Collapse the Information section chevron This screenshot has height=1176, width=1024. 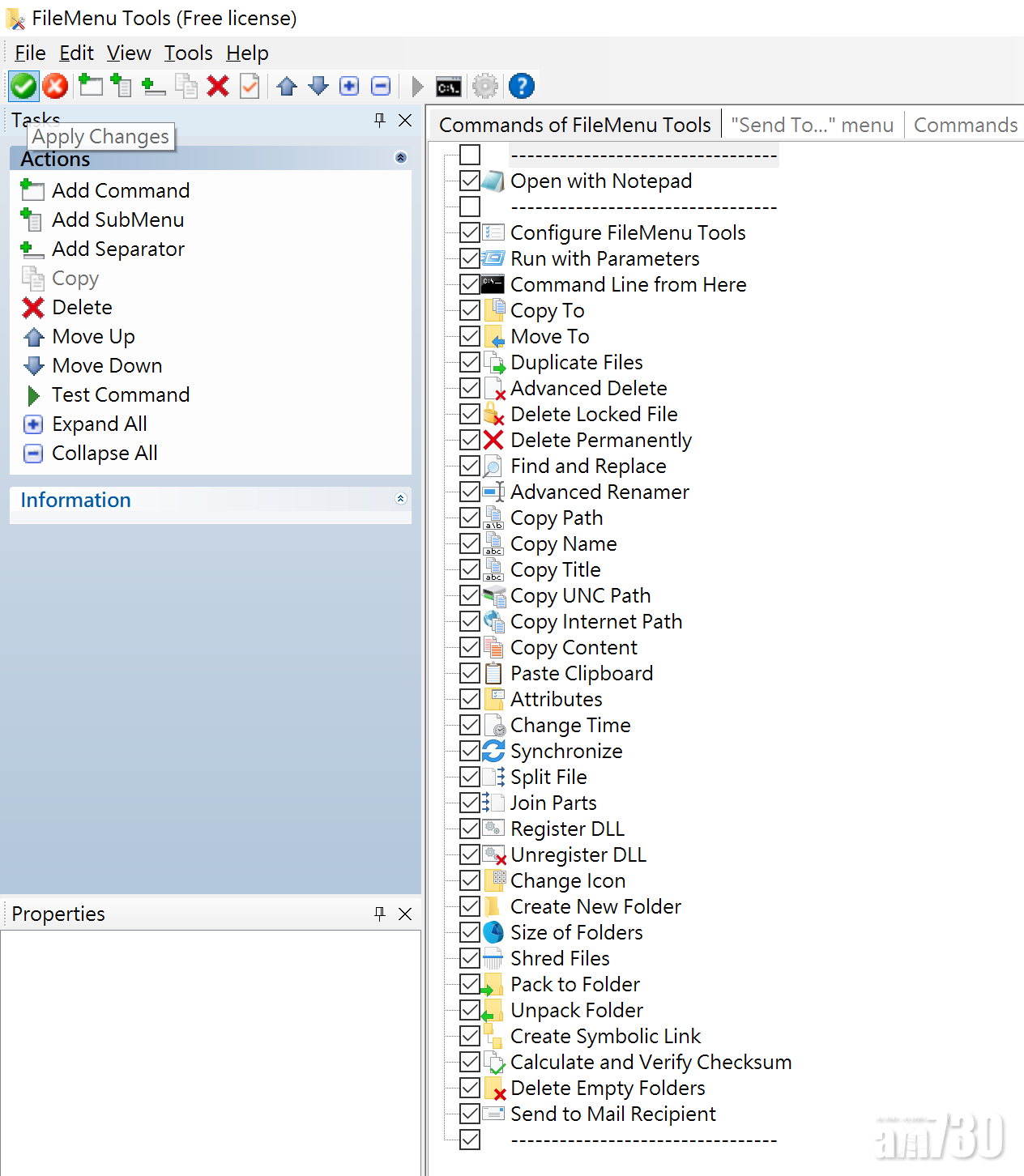click(400, 499)
